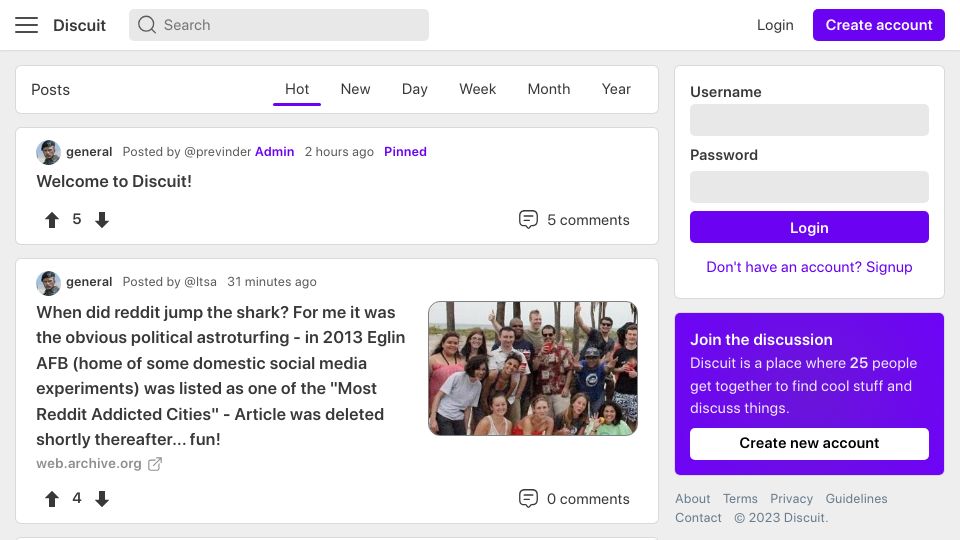This screenshot has height=540, width=960.
Task: Downvote the reddit jump the shark post
Action: click(x=102, y=499)
